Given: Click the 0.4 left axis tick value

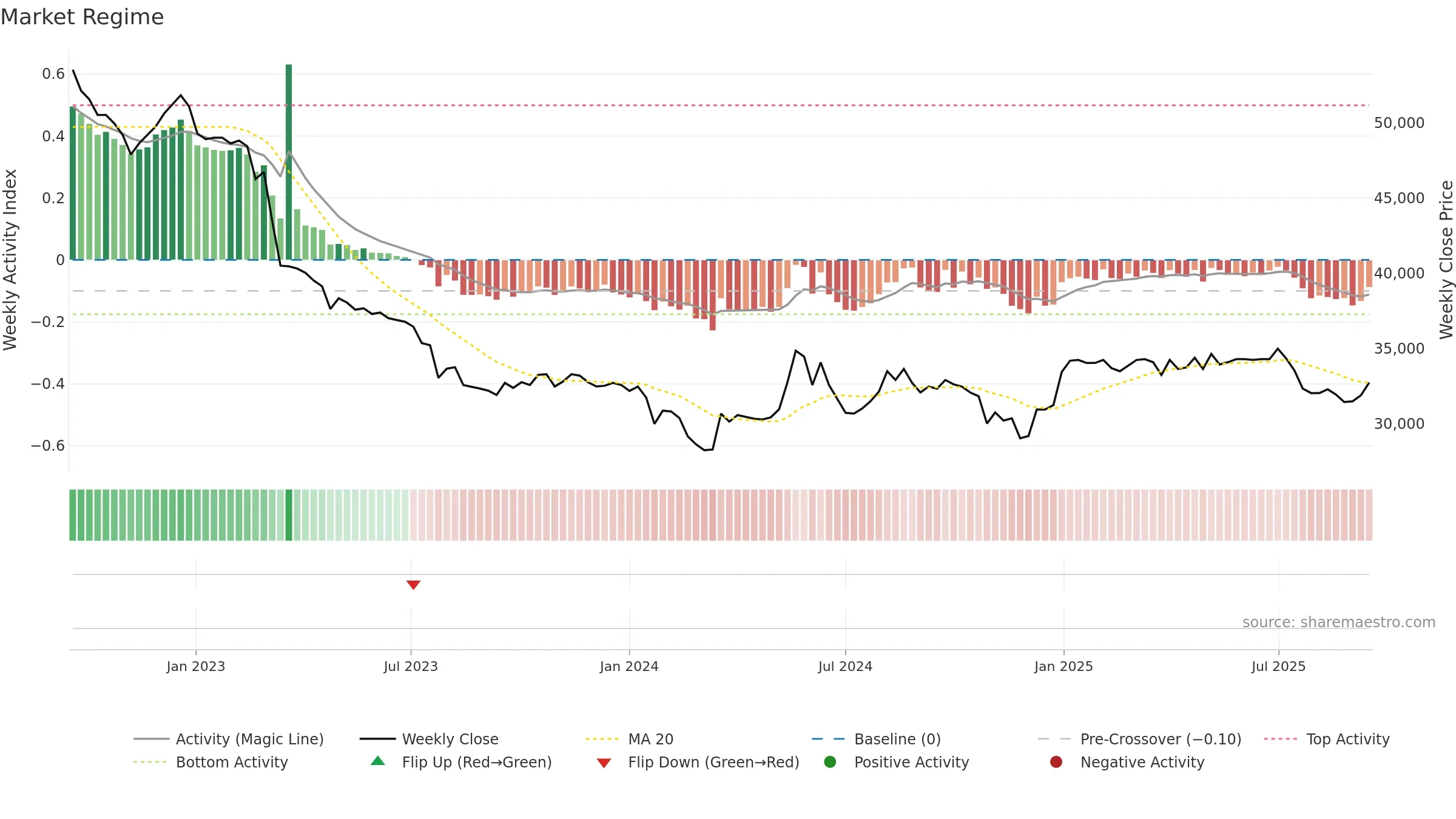Looking at the screenshot, I should [53, 136].
